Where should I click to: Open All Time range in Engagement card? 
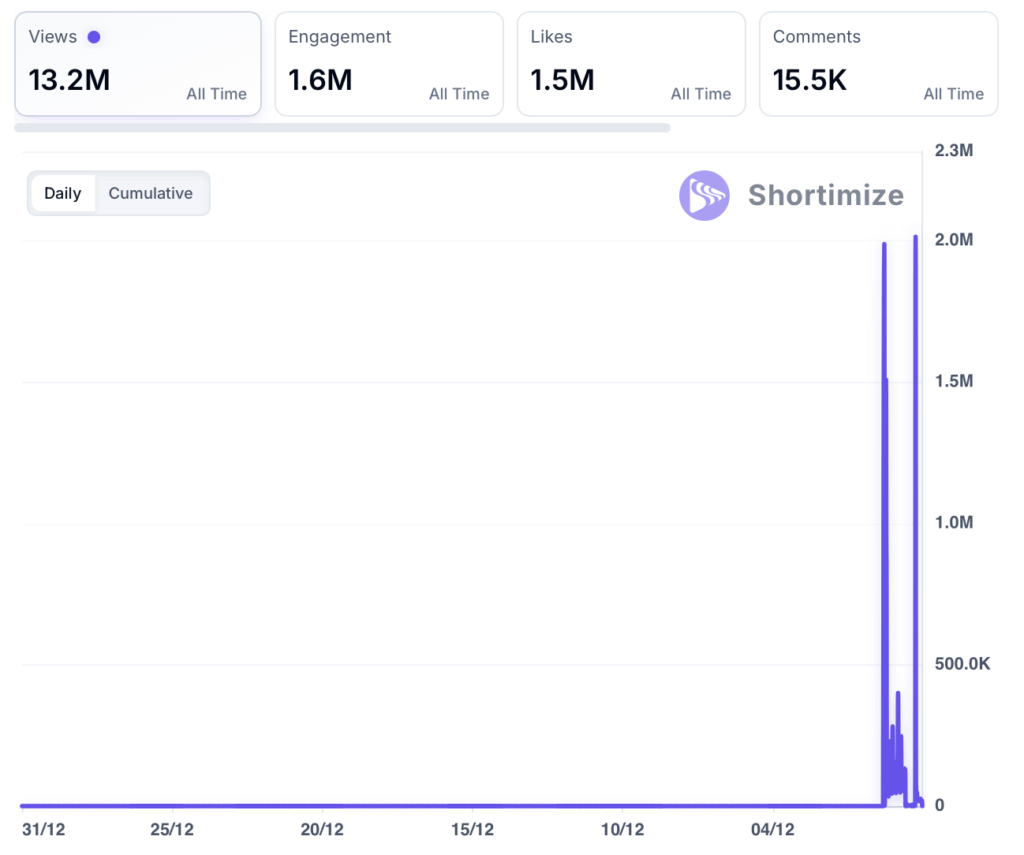tap(459, 94)
